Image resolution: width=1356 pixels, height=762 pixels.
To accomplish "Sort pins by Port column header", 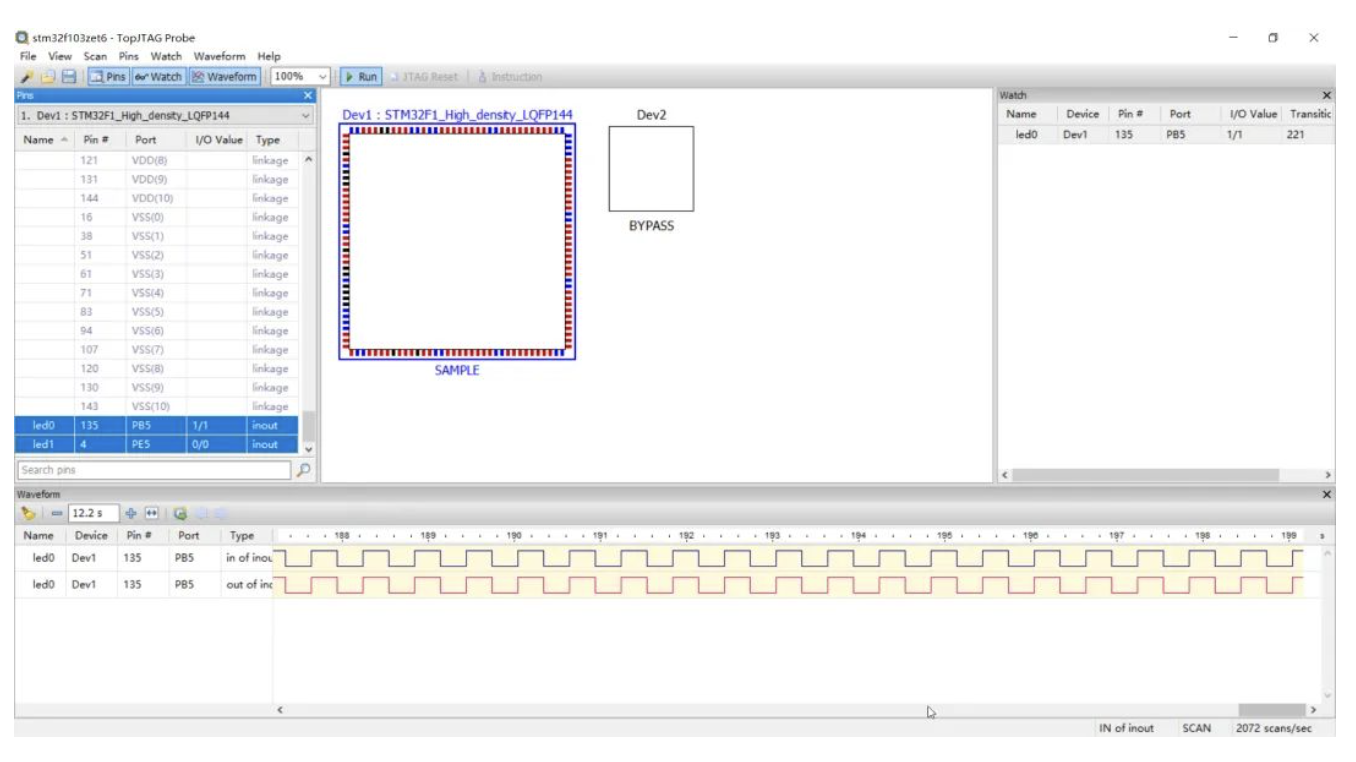I will tap(158, 142).
